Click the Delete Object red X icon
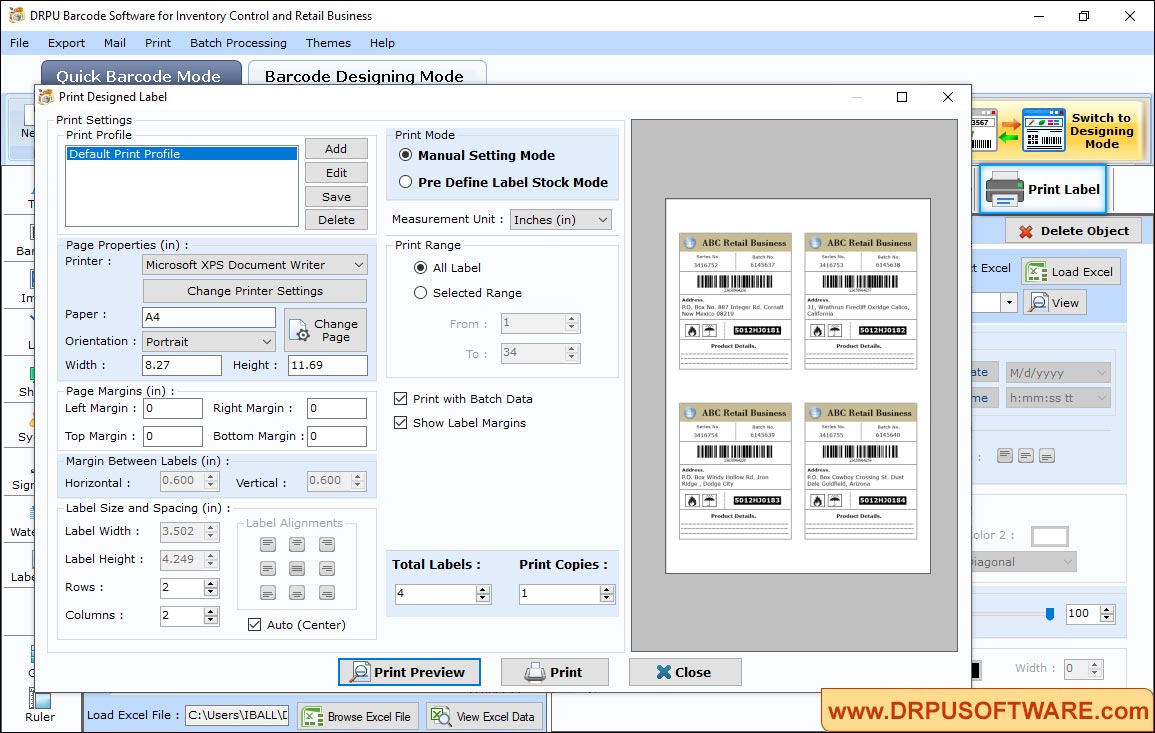 pyautogui.click(x=1025, y=231)
